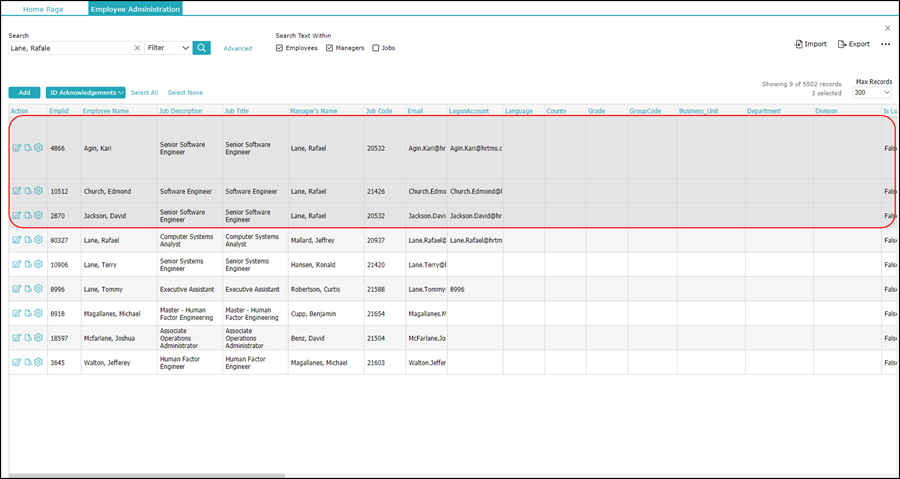
Task: Open gear settings for Walton, Jefferey
Action: tap(39, 362)
